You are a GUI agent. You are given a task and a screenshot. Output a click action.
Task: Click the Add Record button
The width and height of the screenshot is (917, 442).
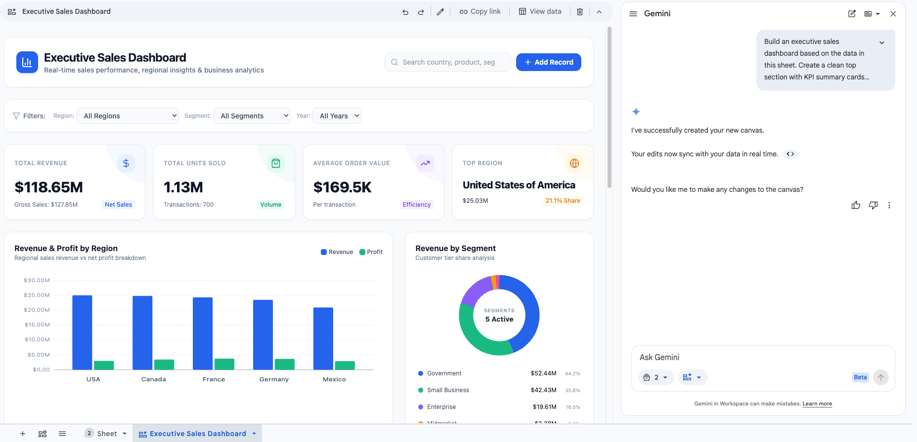click(549, 62)
